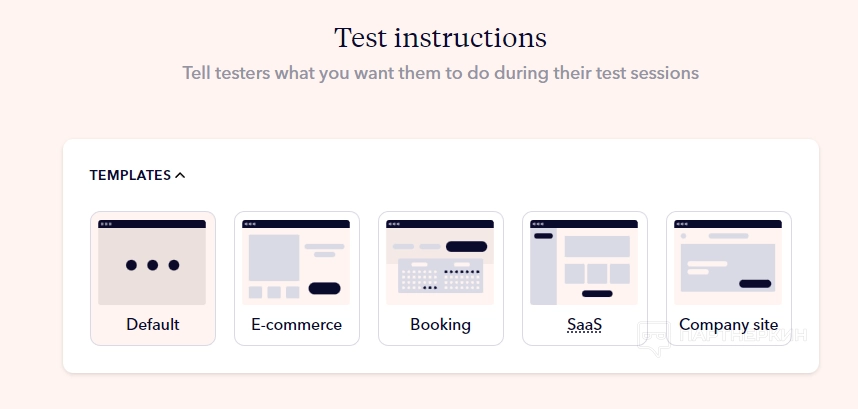Click the Test instructions heading
Image resolution: width=858 pixels, height=409 pixels.
(440, 38)
